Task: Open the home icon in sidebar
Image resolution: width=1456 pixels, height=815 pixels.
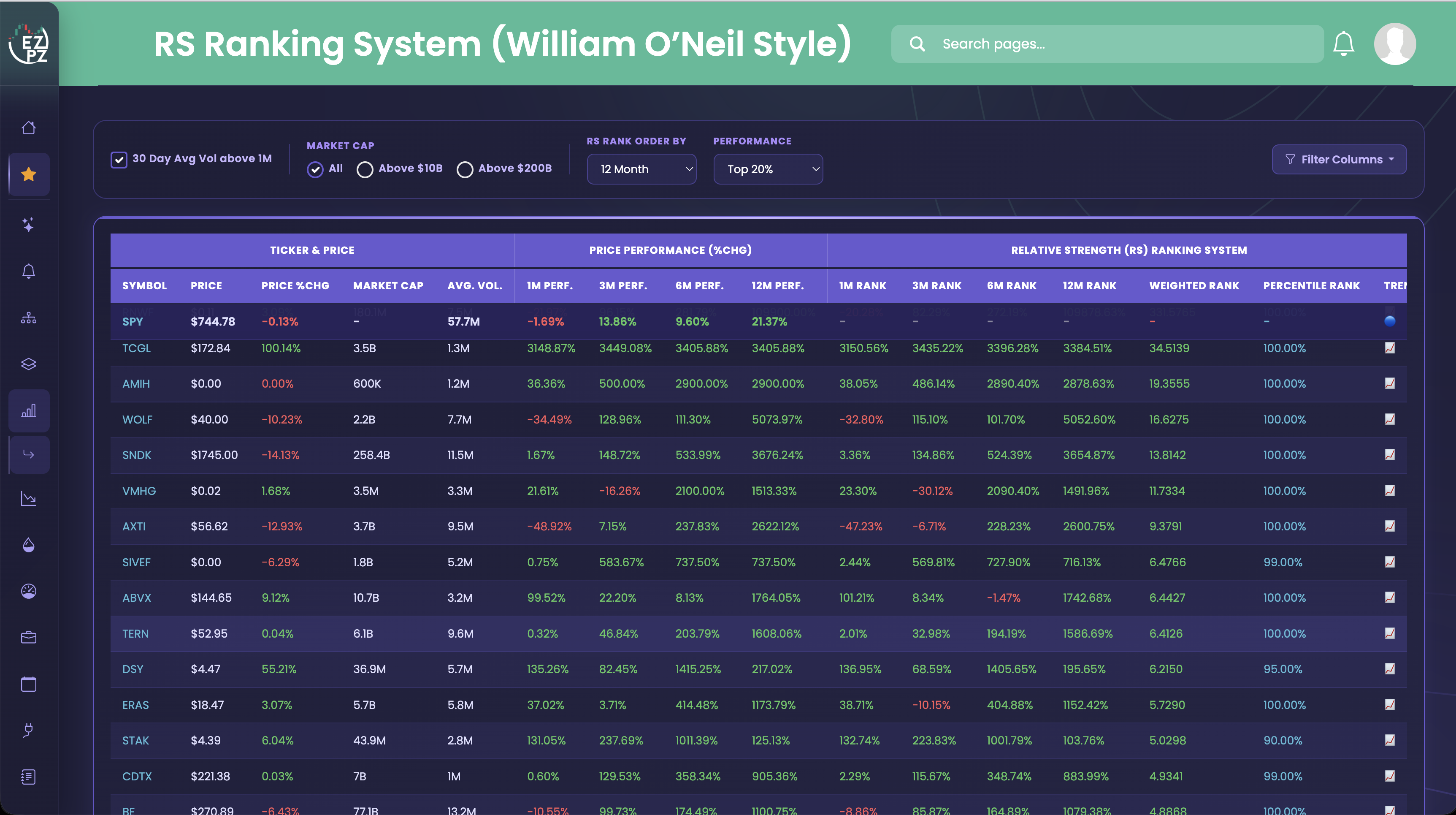Action: point(29,128)
